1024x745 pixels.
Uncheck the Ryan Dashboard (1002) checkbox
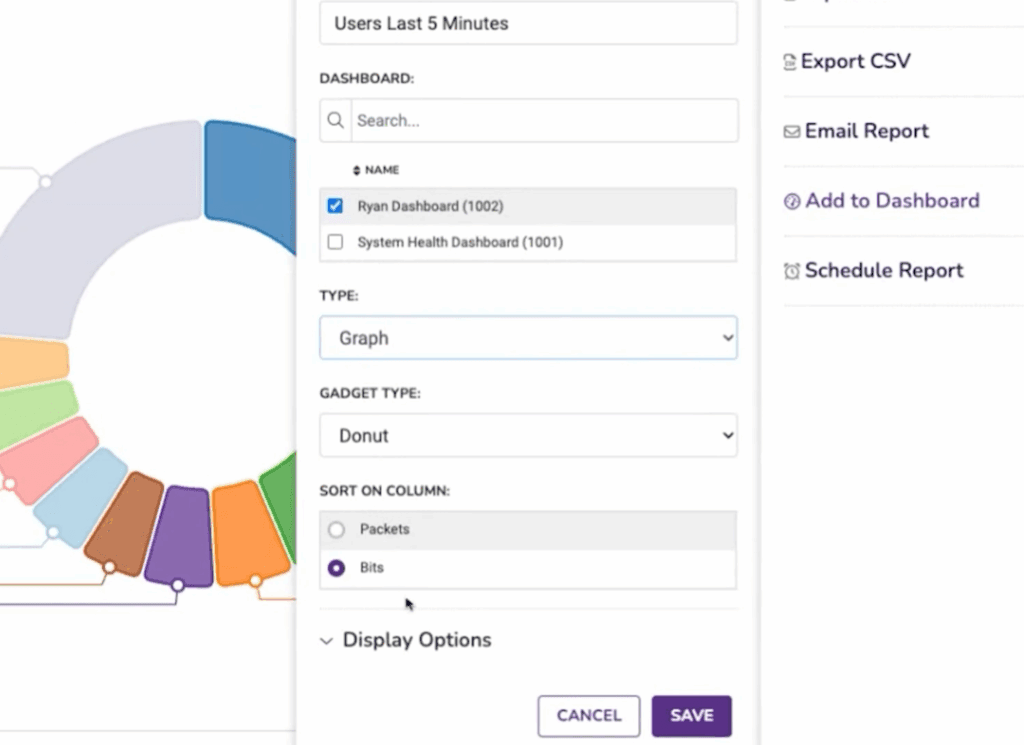(x=335, y=206)
